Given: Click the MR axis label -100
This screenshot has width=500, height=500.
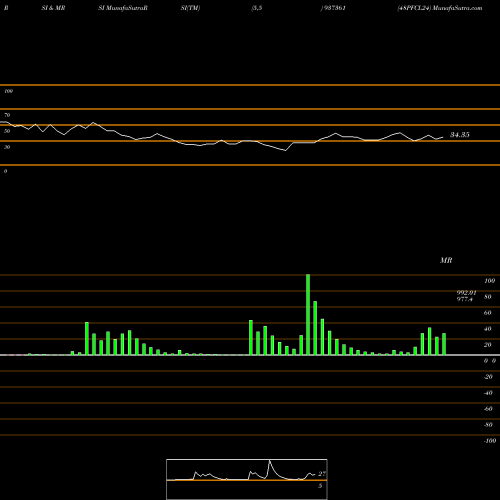Looking at the screenshot, I should tap(490, 441).
